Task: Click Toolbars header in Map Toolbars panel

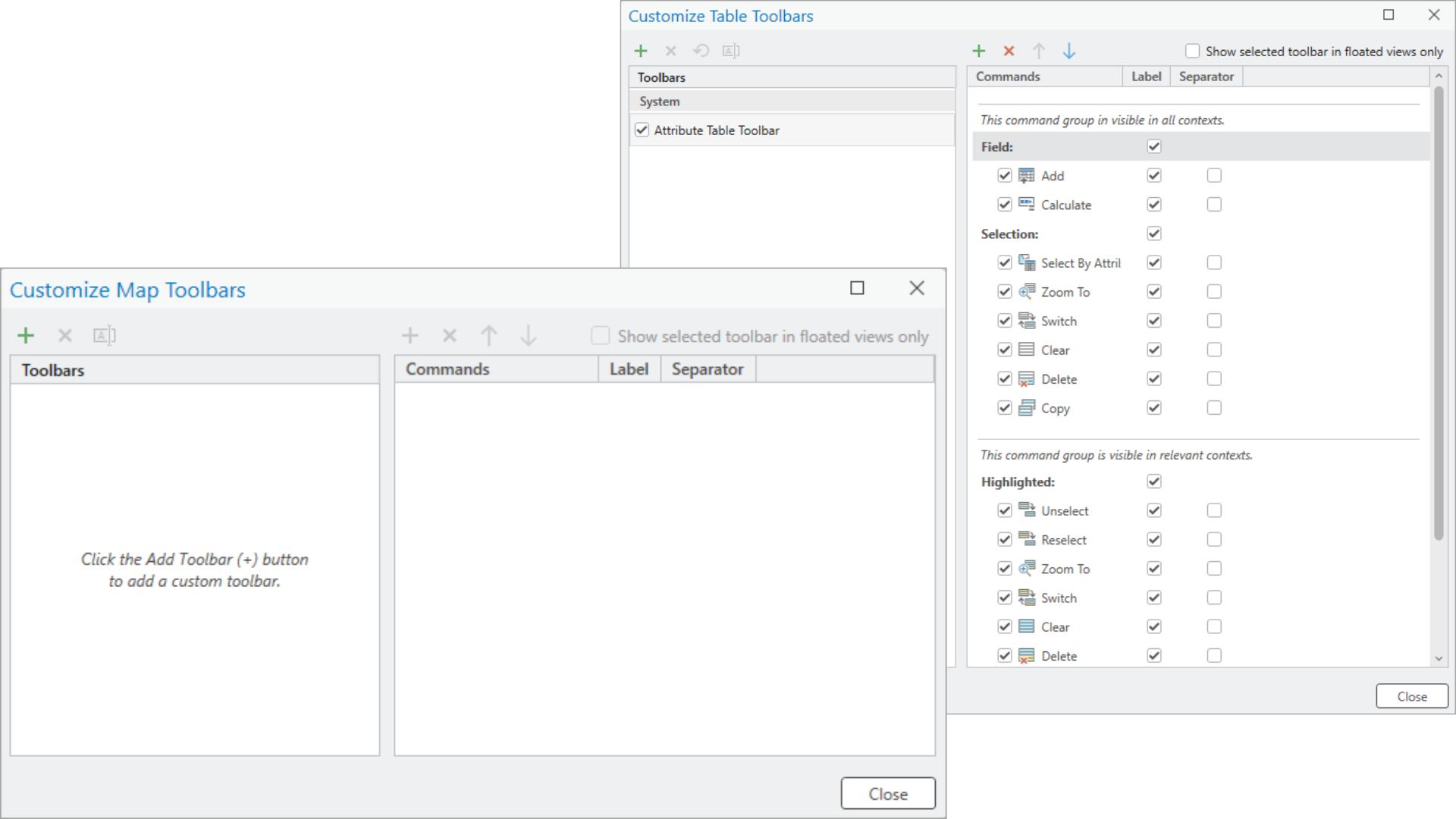Action: [195, 370]
